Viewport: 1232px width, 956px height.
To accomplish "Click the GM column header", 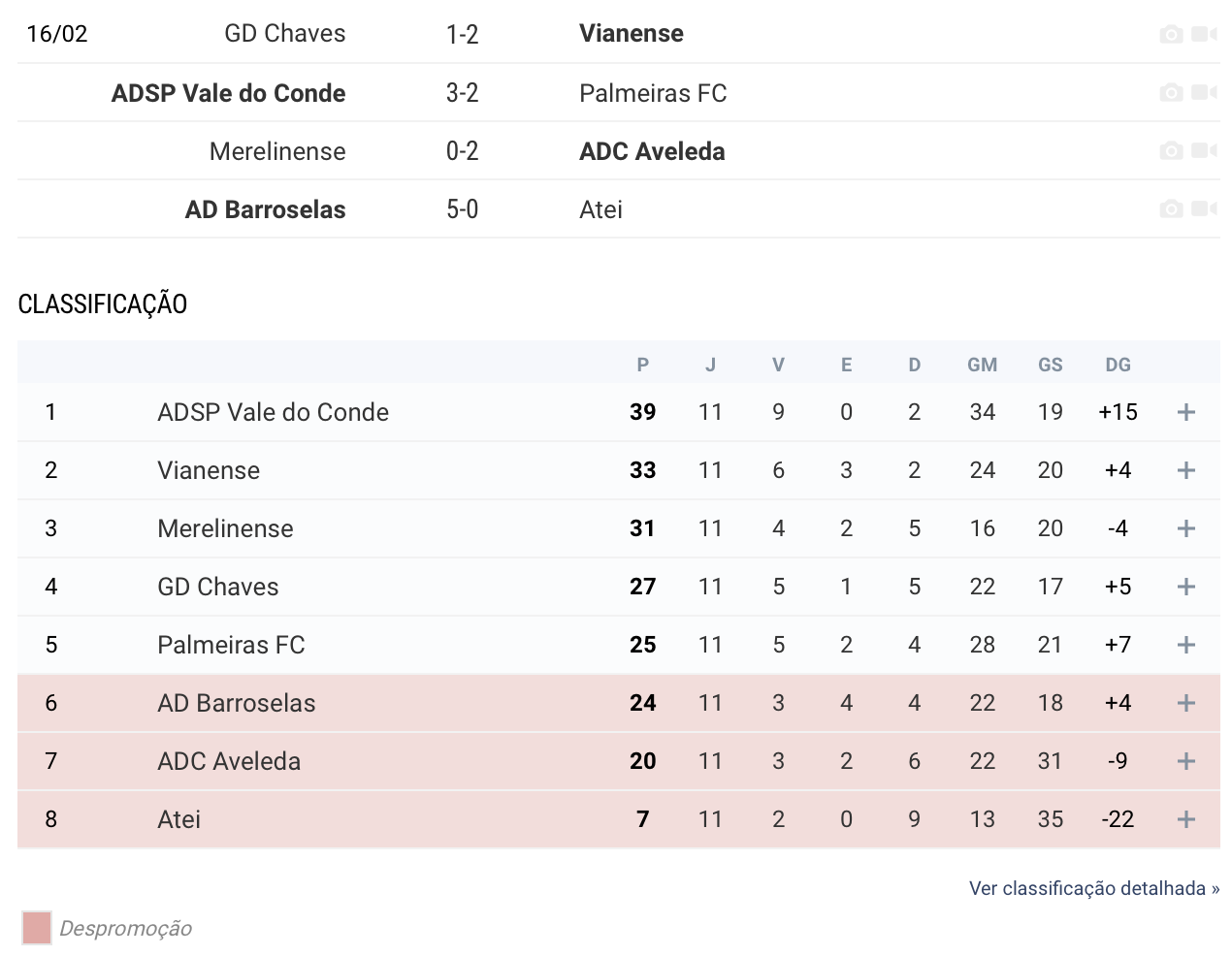I will [982, 365].
